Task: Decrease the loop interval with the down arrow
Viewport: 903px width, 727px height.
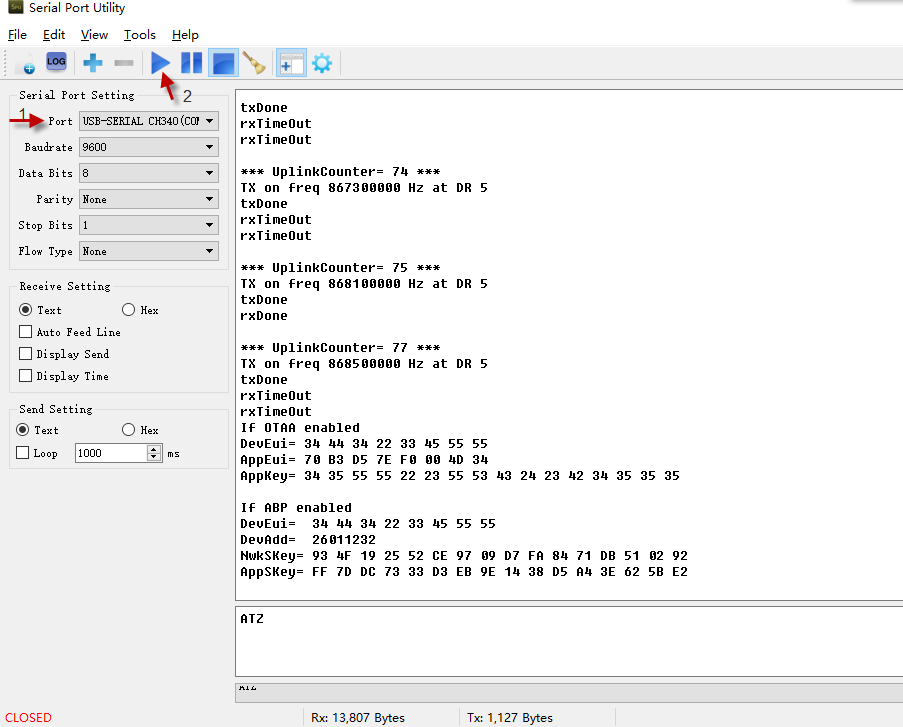Action: point(154,457)
